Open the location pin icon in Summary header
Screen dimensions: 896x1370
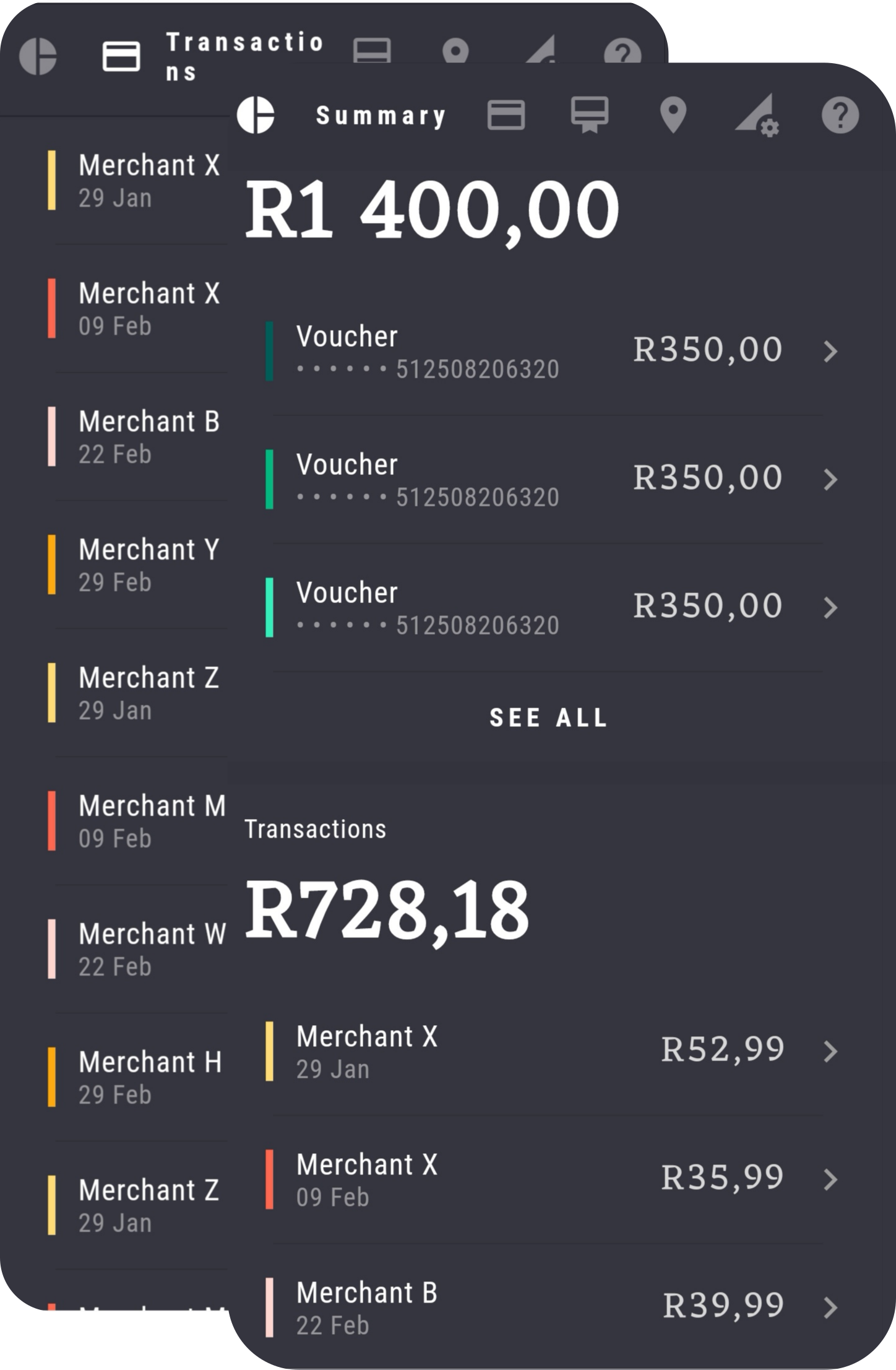click(x=673, y=115)
